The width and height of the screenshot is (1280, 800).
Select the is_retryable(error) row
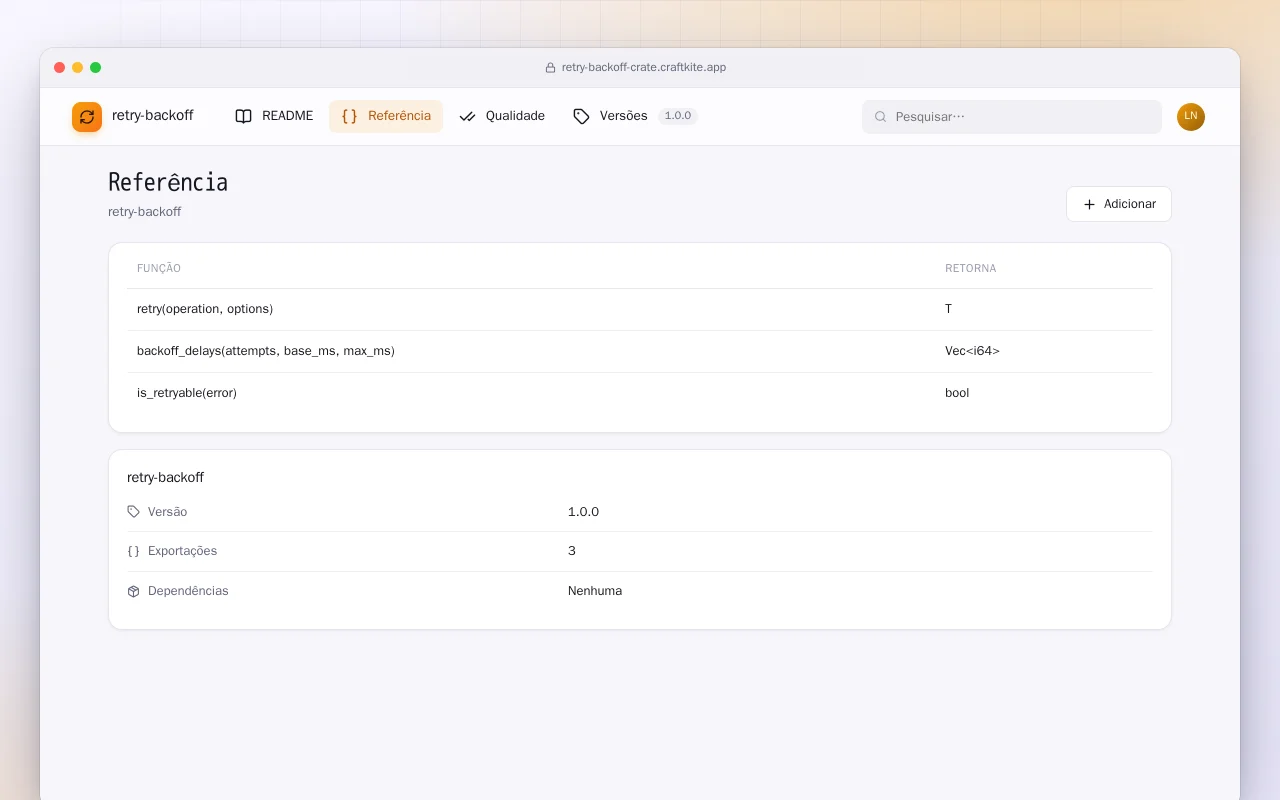tap(640, 393)
